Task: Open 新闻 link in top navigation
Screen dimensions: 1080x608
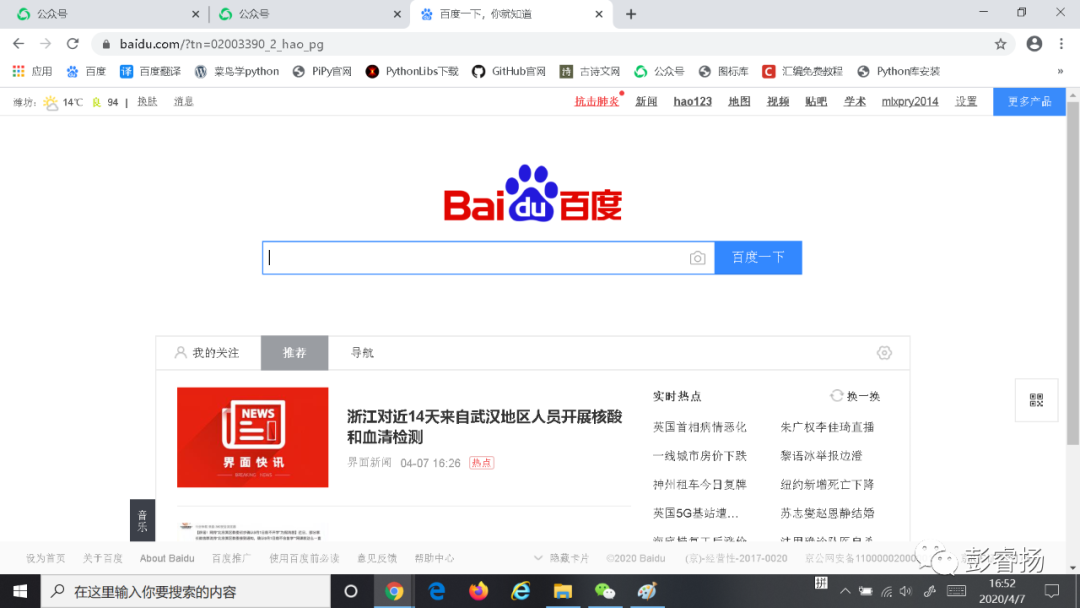Action: click(x=646, y=101)
